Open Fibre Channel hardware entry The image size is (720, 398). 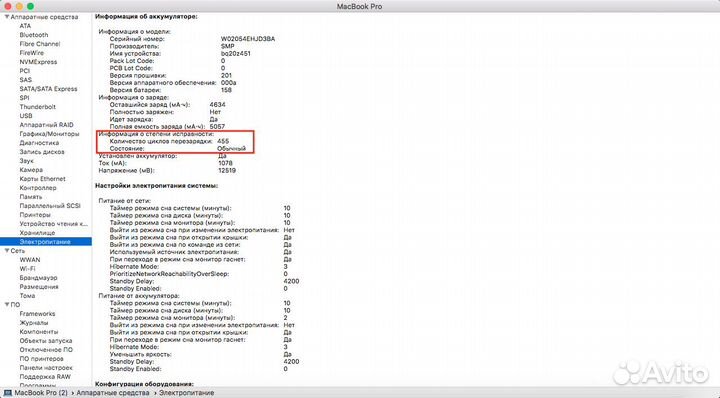tap(39, 44)
